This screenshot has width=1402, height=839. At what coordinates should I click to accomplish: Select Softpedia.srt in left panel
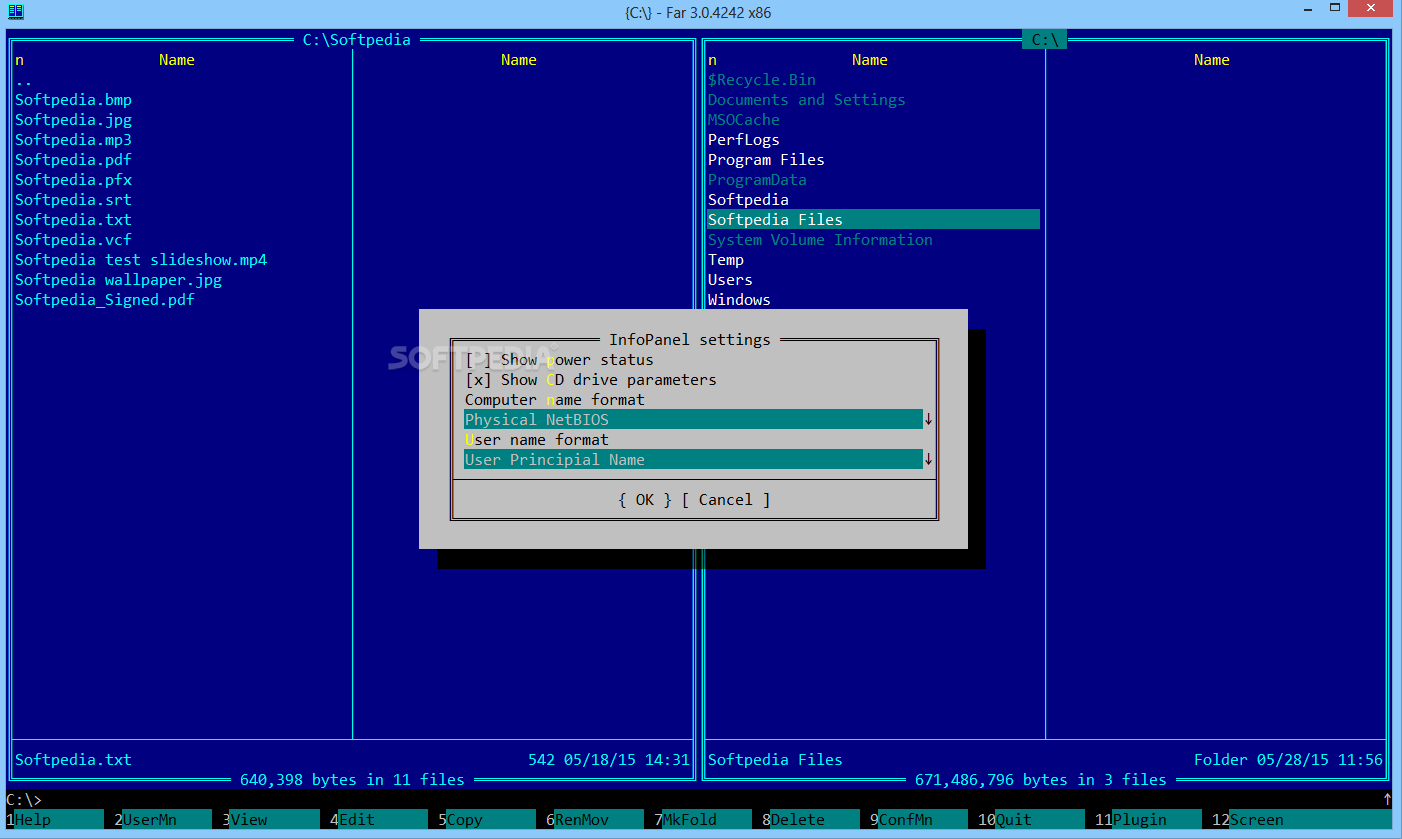click(73, 200)
